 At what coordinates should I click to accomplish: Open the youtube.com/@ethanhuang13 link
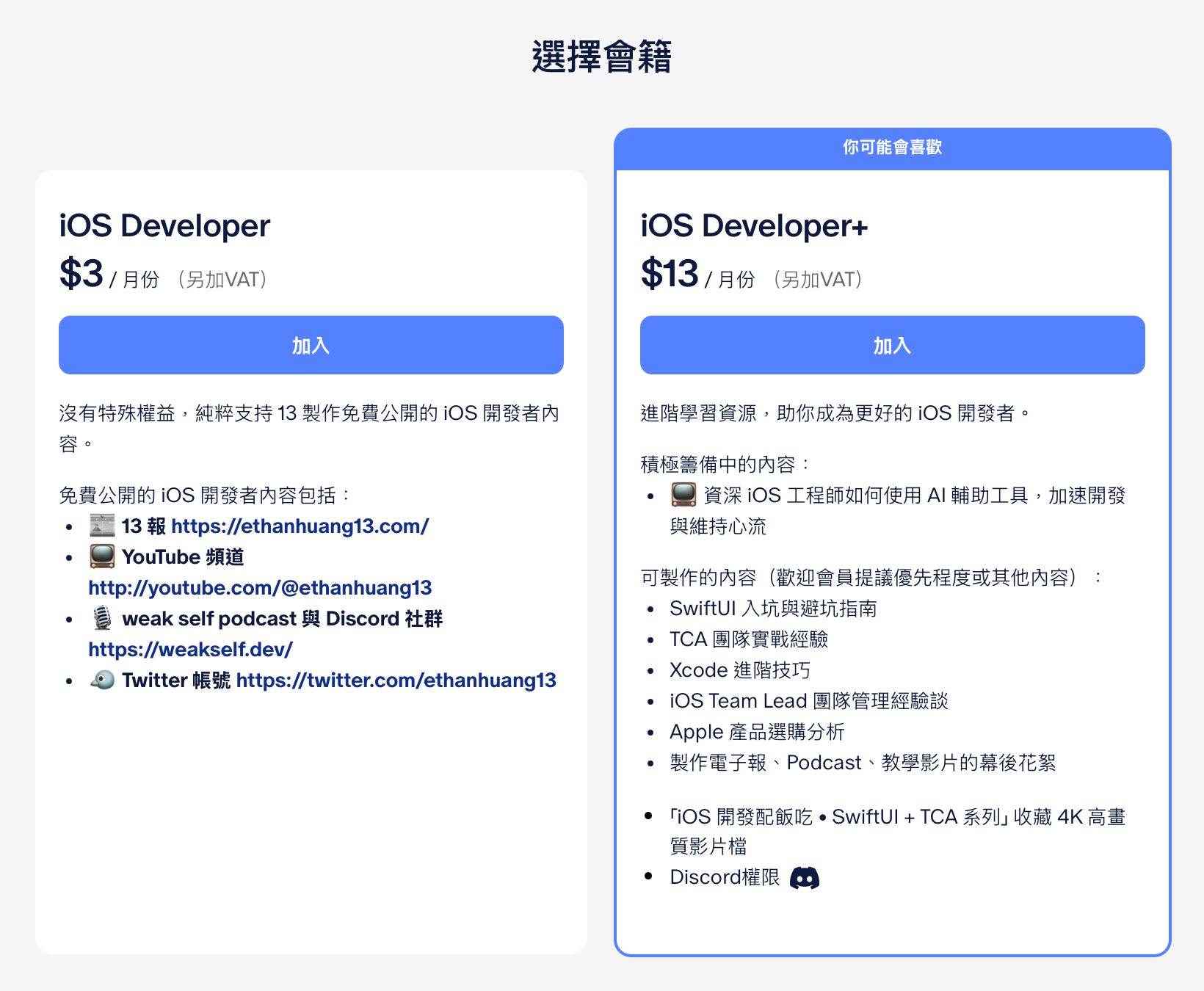point(260,588)
